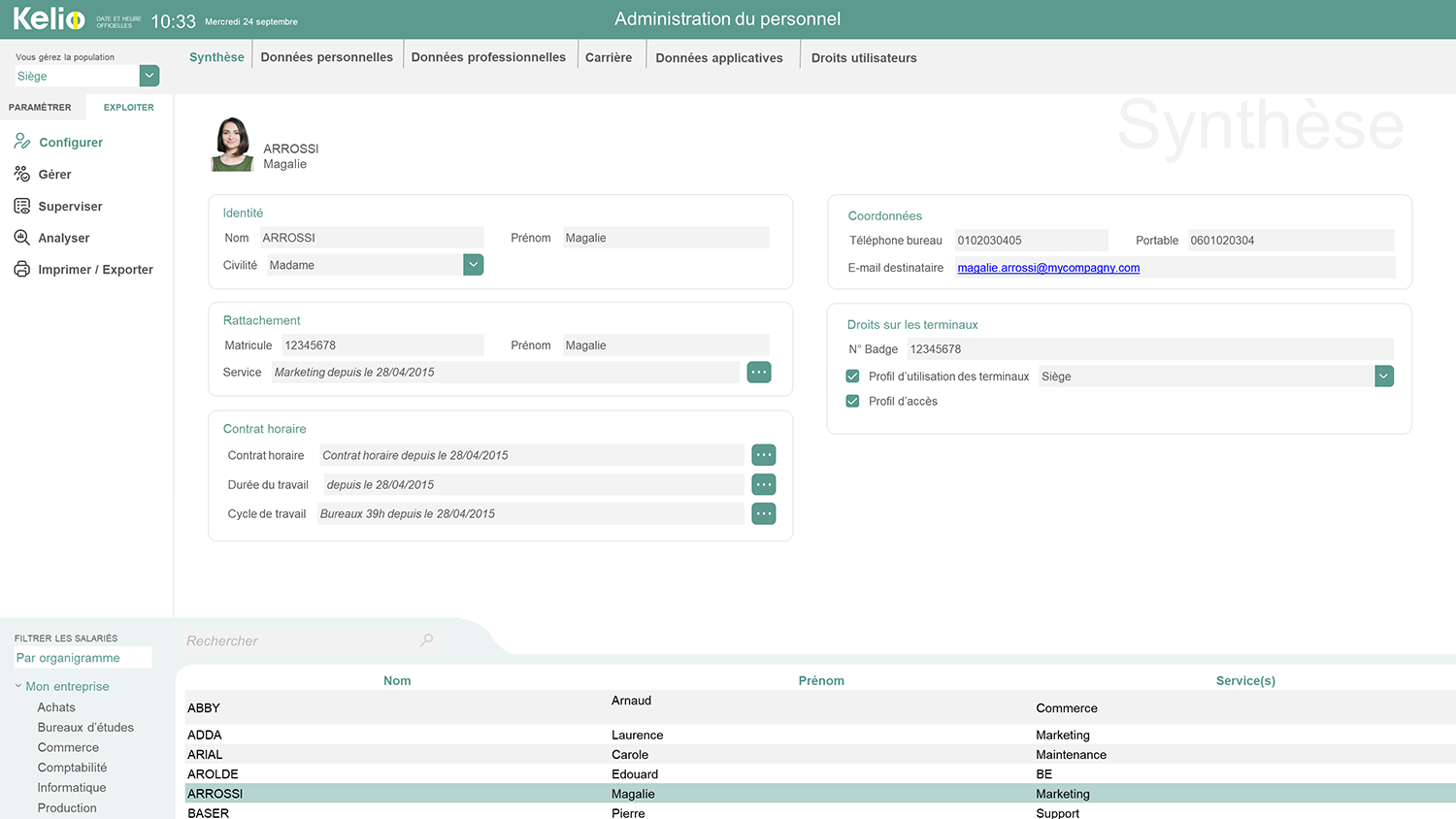Open the Carrière tab

[x=610, y=57]
